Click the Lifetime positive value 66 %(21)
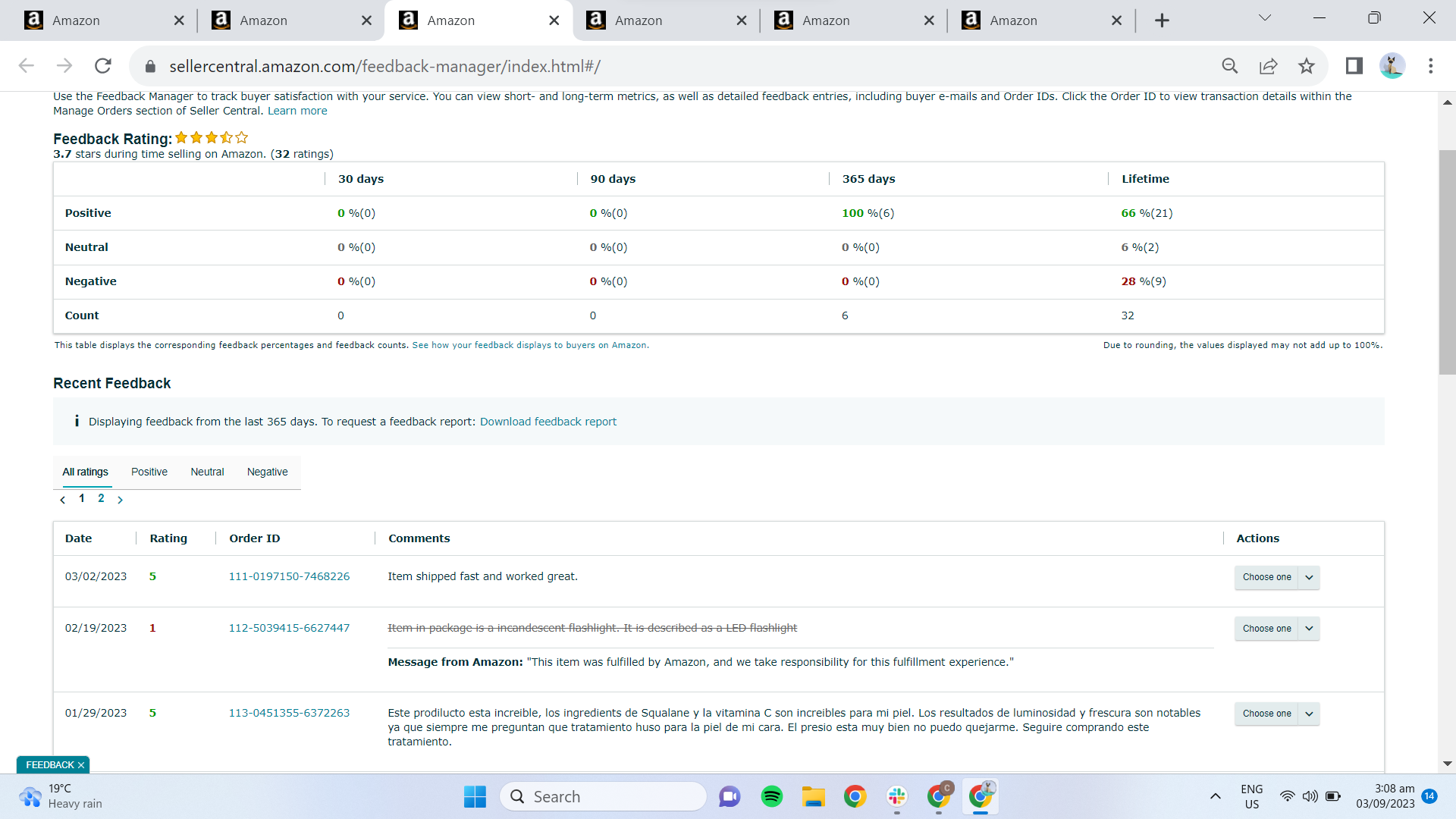1456x819 pixels. pyautogui.click(x=1147, y=213)
